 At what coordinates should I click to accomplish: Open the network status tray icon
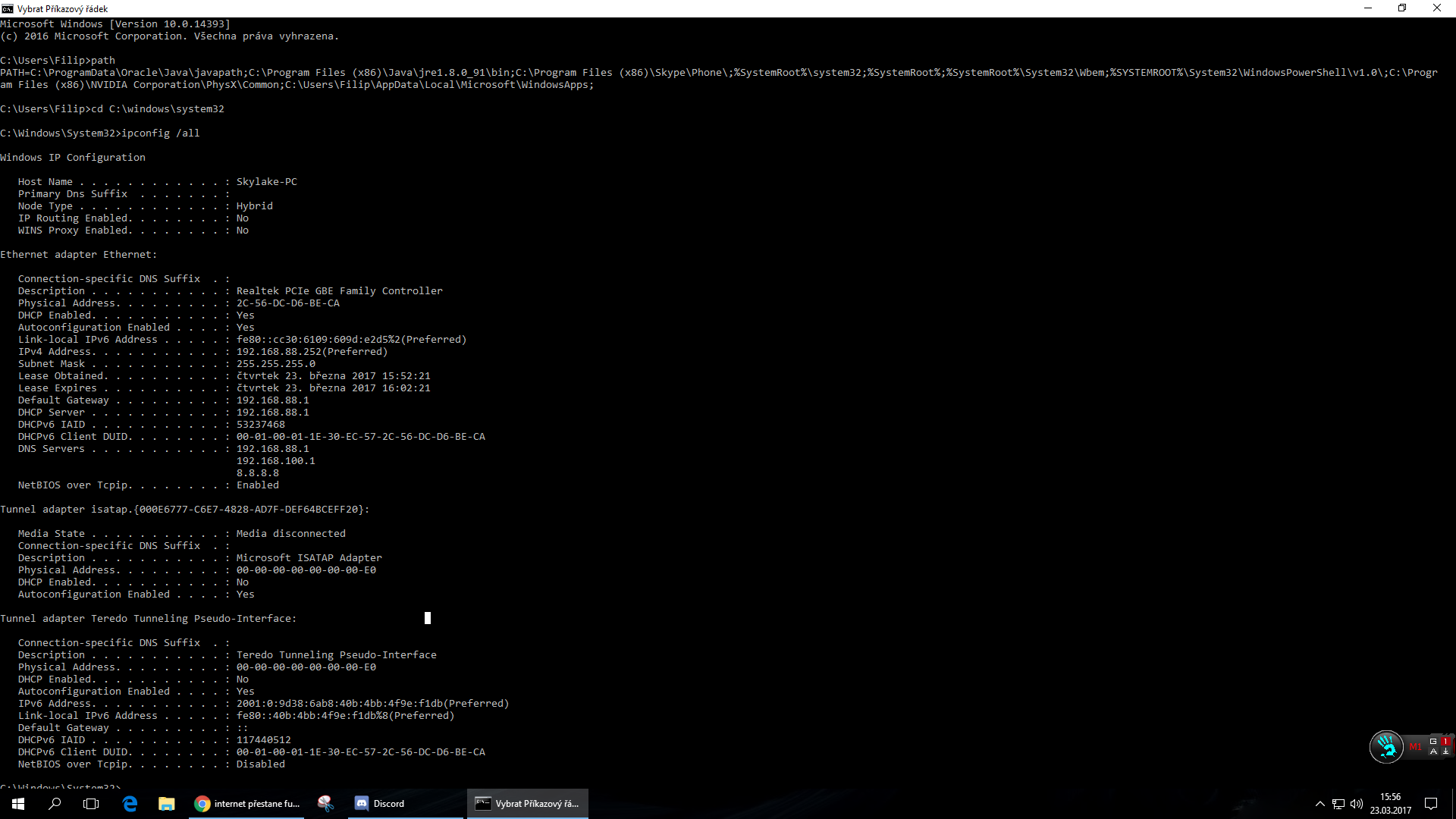1338,804
